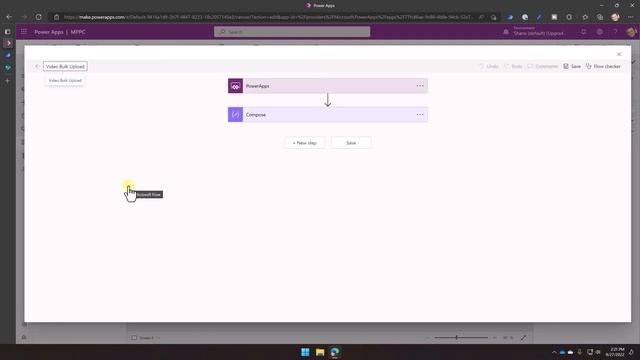
Task: Click Undo in the flow toolbar
Action: pos(489,66)
